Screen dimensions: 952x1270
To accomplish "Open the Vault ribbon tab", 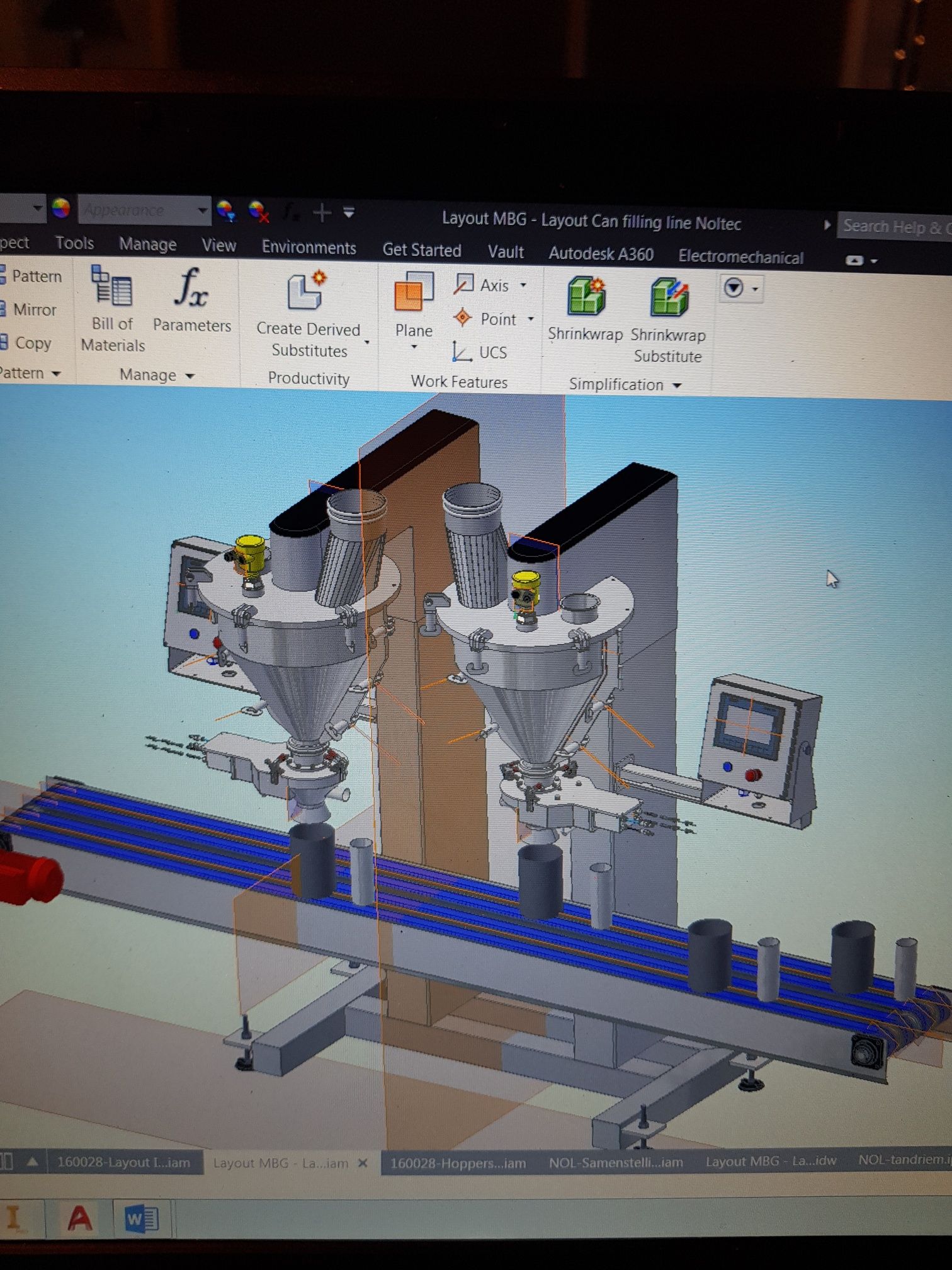I will [x=506, y=252].
